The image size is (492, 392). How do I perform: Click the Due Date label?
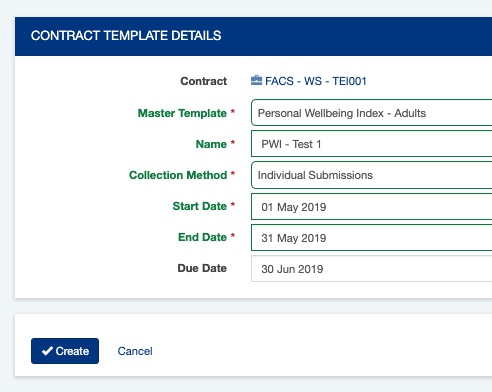tap(202, 268)
